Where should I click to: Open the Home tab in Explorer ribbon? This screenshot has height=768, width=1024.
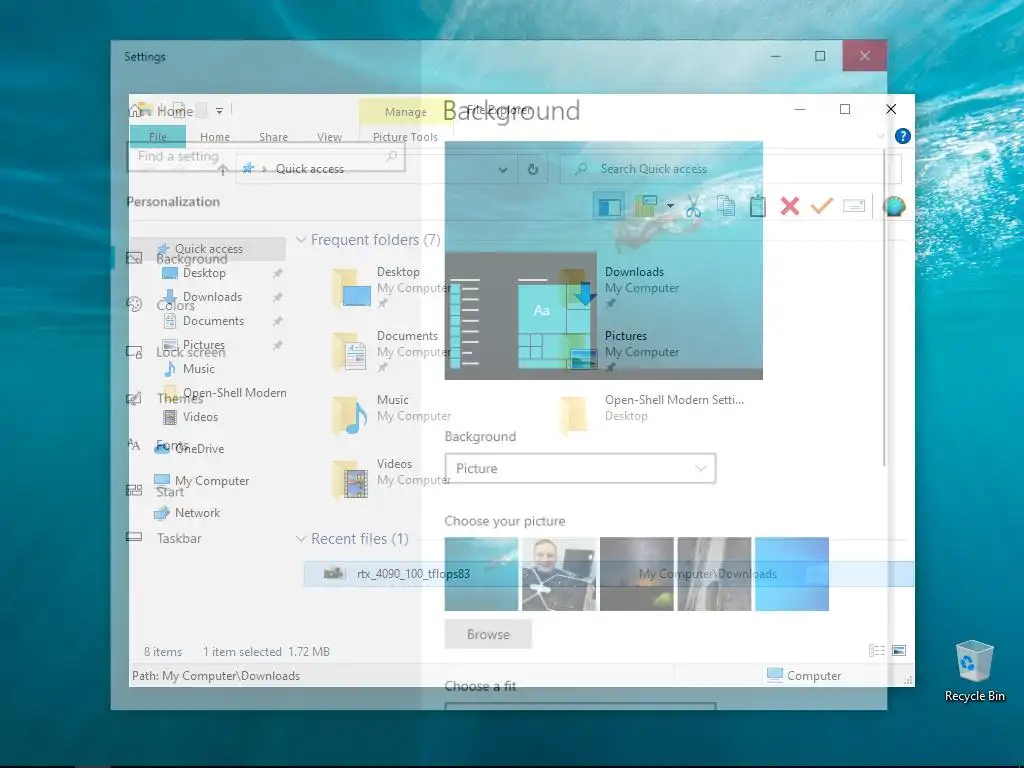215,136
